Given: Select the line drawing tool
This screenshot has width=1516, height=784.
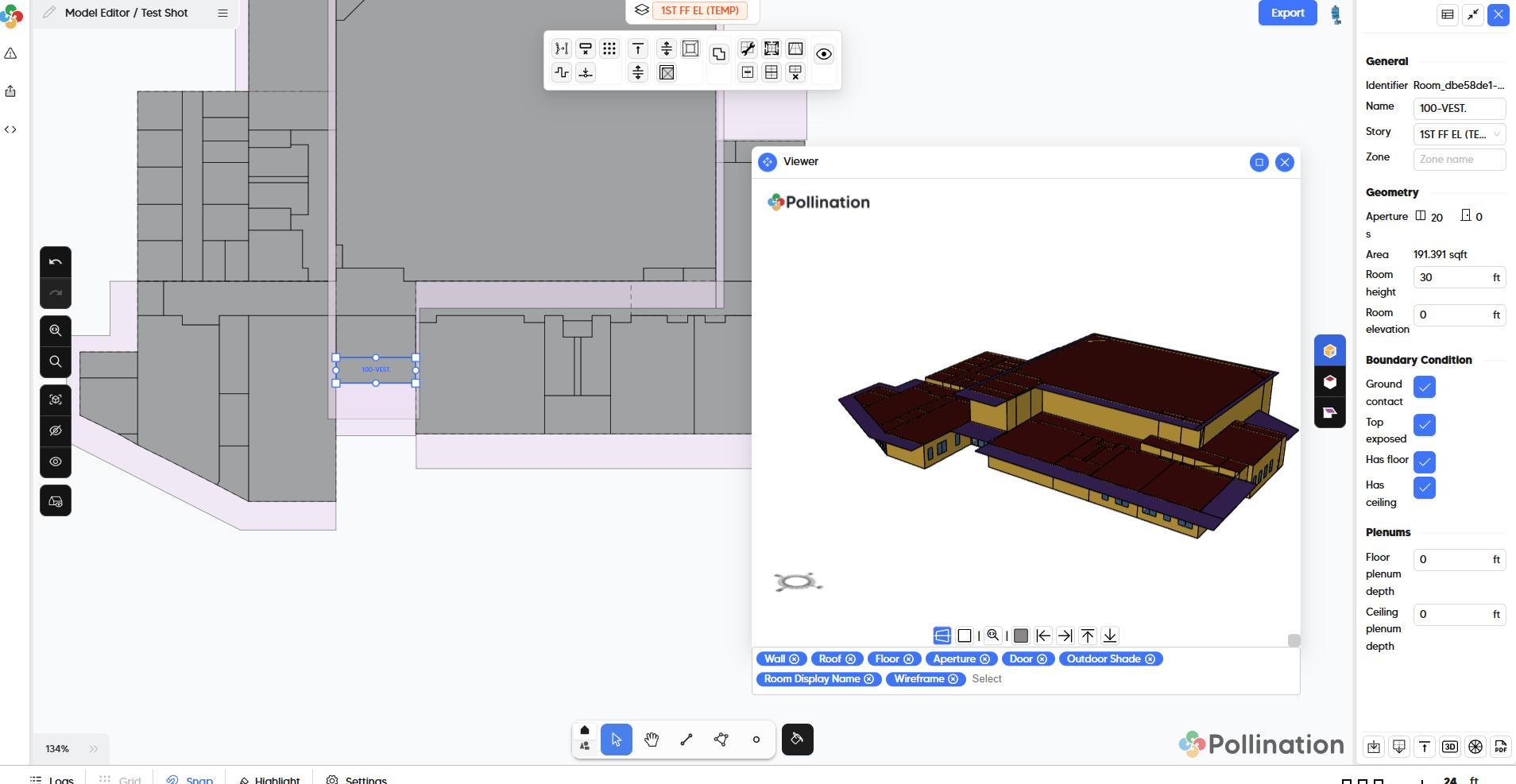Looking at the screenshot, I should (x=686, y=740).
